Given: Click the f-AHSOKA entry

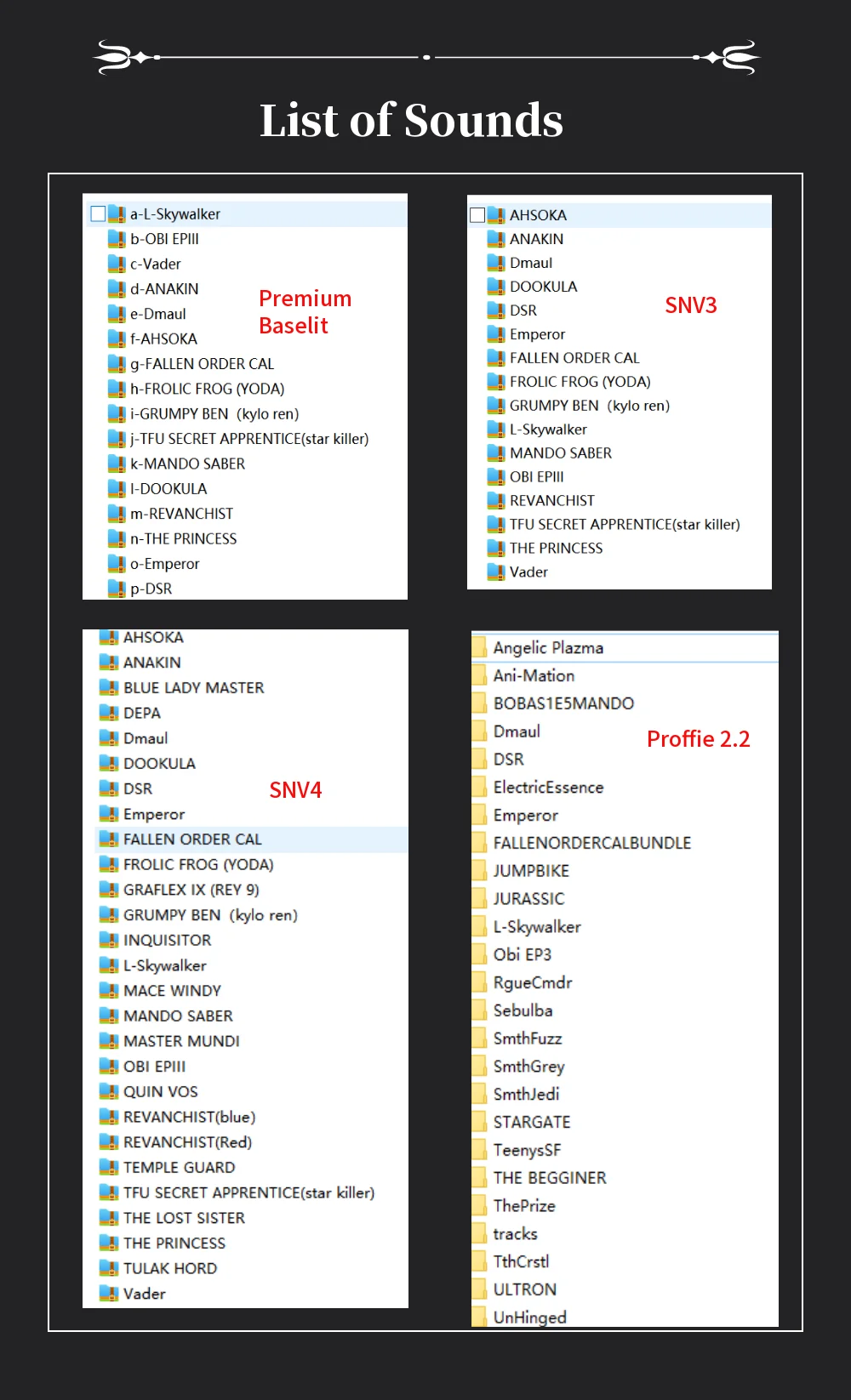Looking at the screenshot, I should (x=163, y=339).
